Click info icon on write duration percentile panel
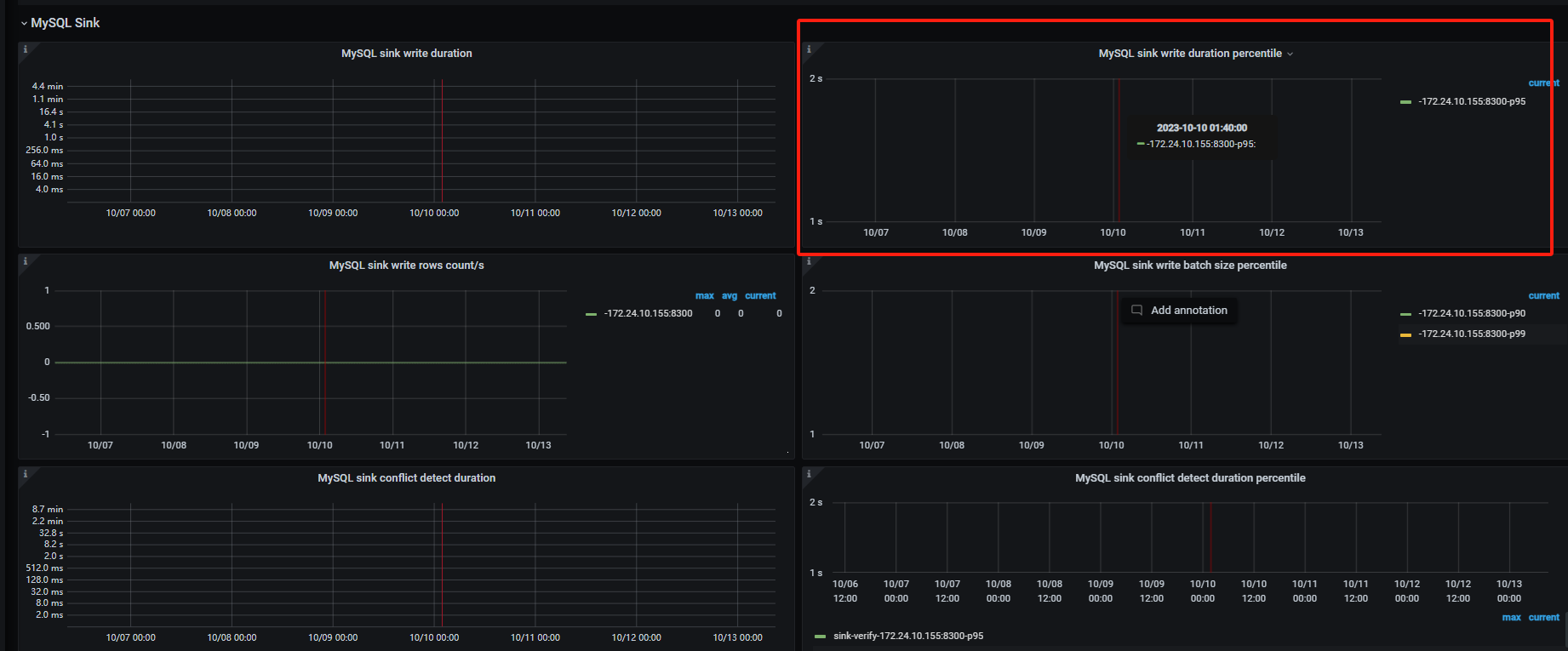Image resolution: width=1568 pixels, height=651 pixels. click(809, 49)
